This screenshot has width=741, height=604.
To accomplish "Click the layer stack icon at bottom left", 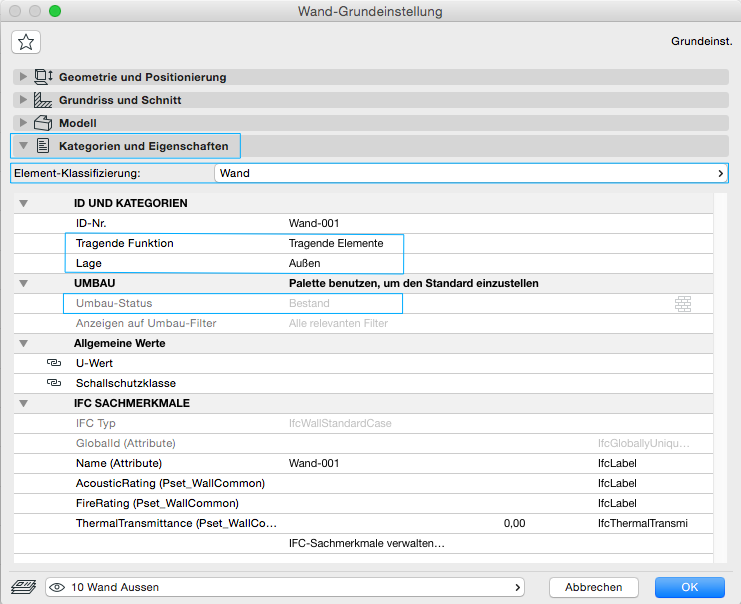I will (23, 587).
